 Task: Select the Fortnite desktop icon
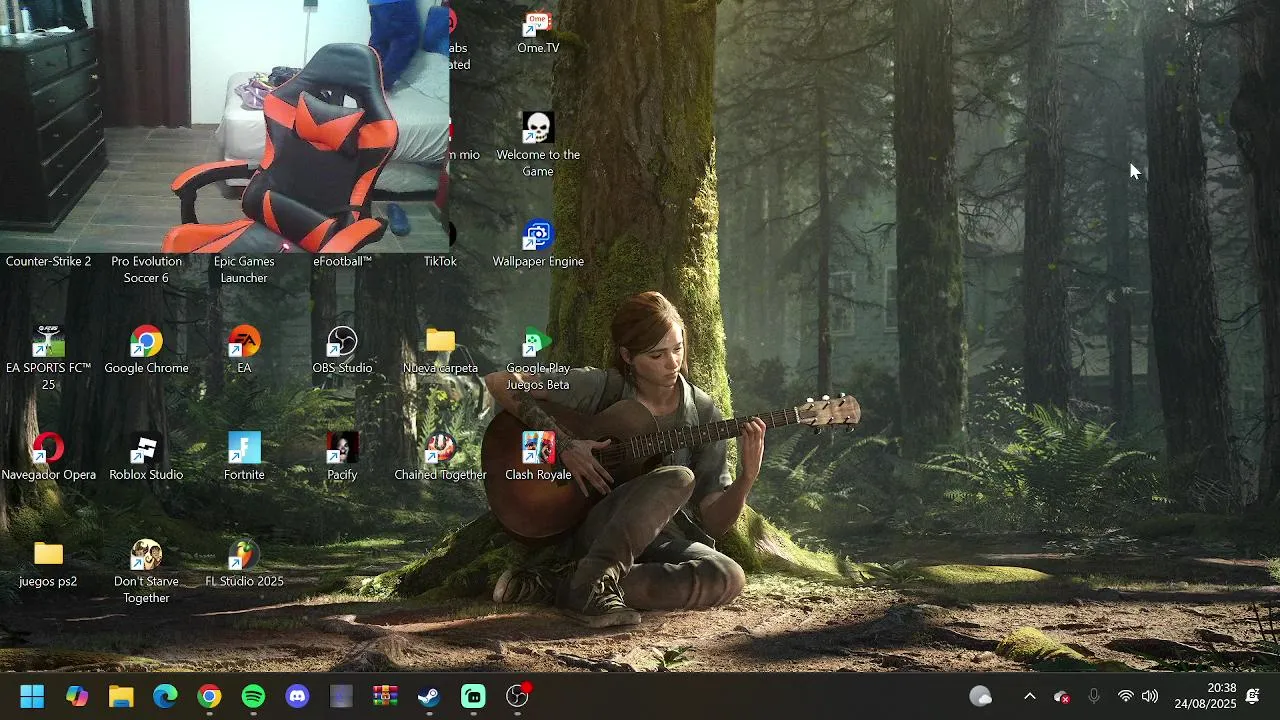tap(244, 457)
